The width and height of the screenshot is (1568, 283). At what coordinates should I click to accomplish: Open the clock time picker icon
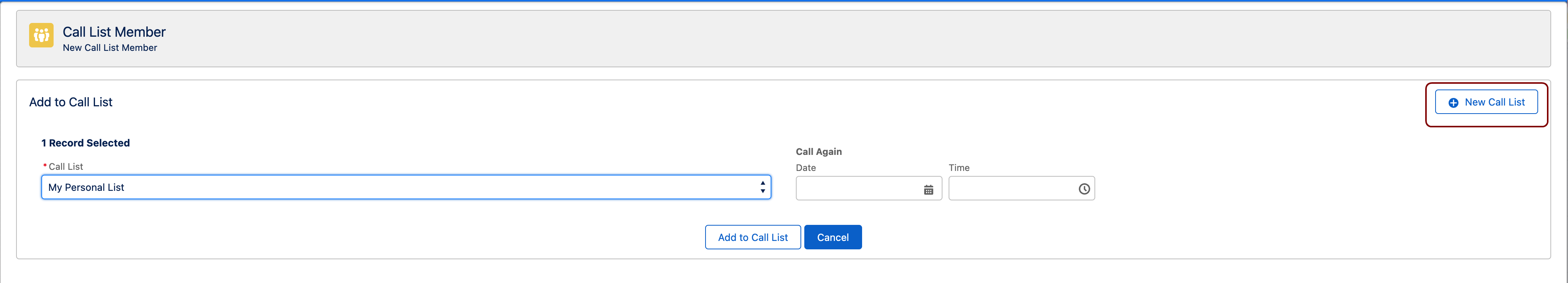tap(1084, 189)
